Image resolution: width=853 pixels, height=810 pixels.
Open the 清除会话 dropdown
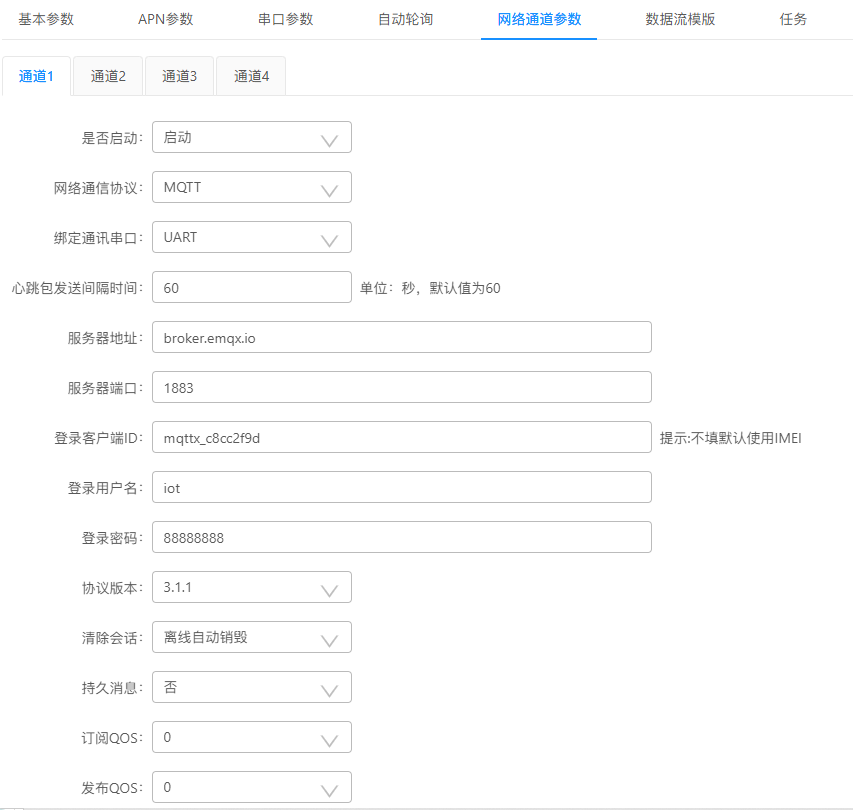tap(251, 638)
